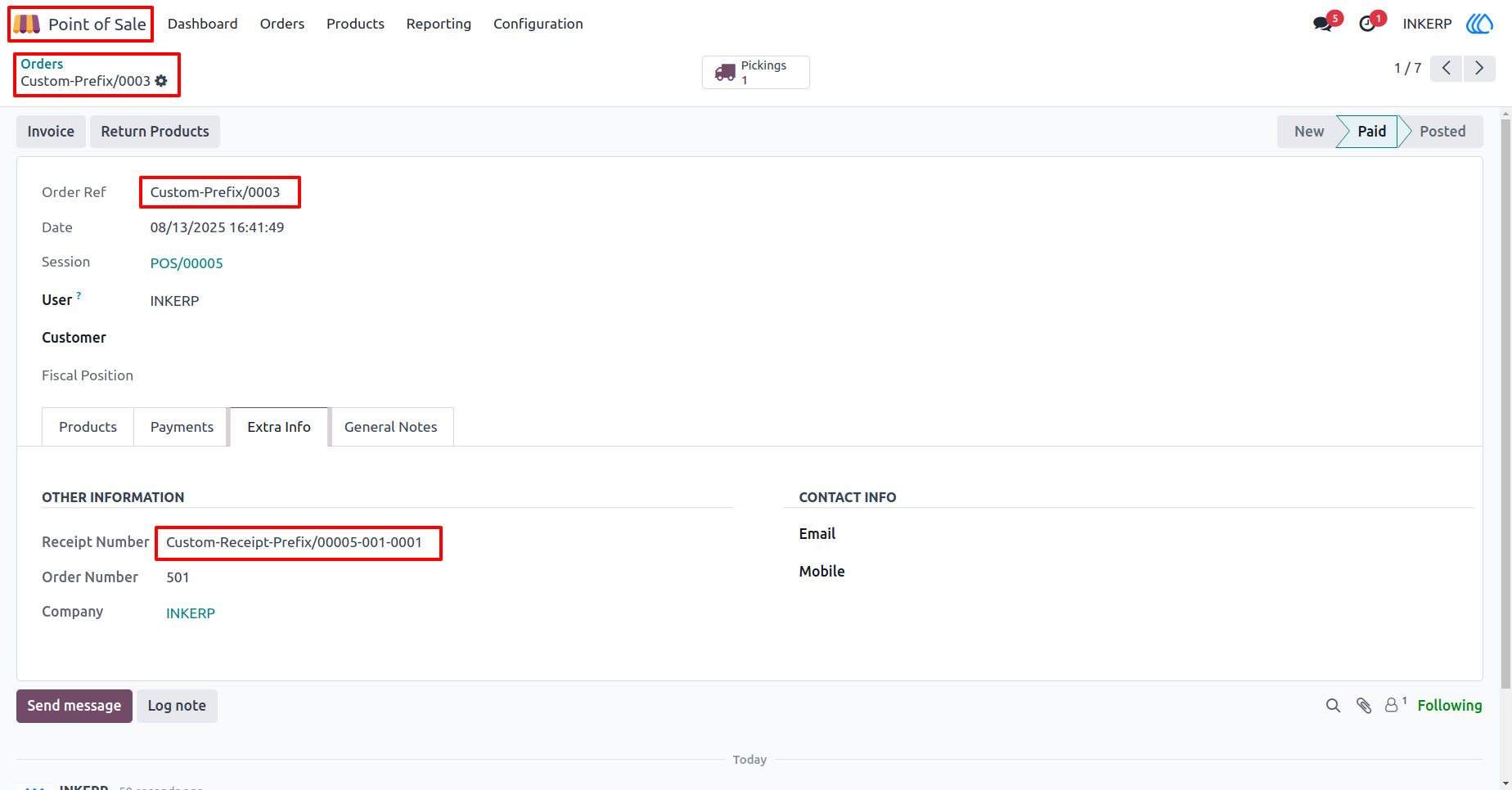The width and height of the screenshot is (1512, 790).
Task: Switch to the General Notes tab
Action: click(x=391, y=427)
